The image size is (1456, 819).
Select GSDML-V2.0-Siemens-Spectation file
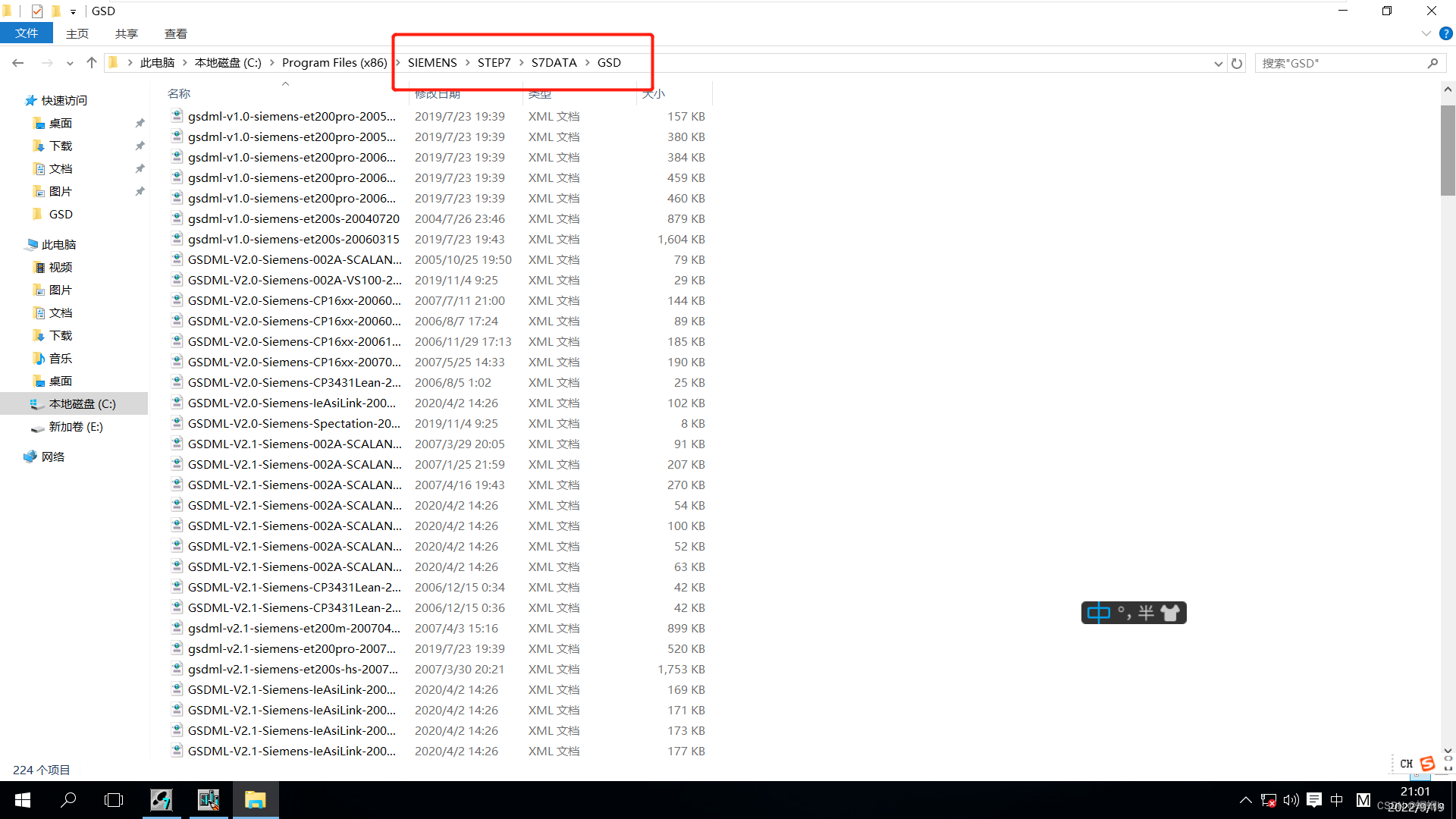point(294,424)
